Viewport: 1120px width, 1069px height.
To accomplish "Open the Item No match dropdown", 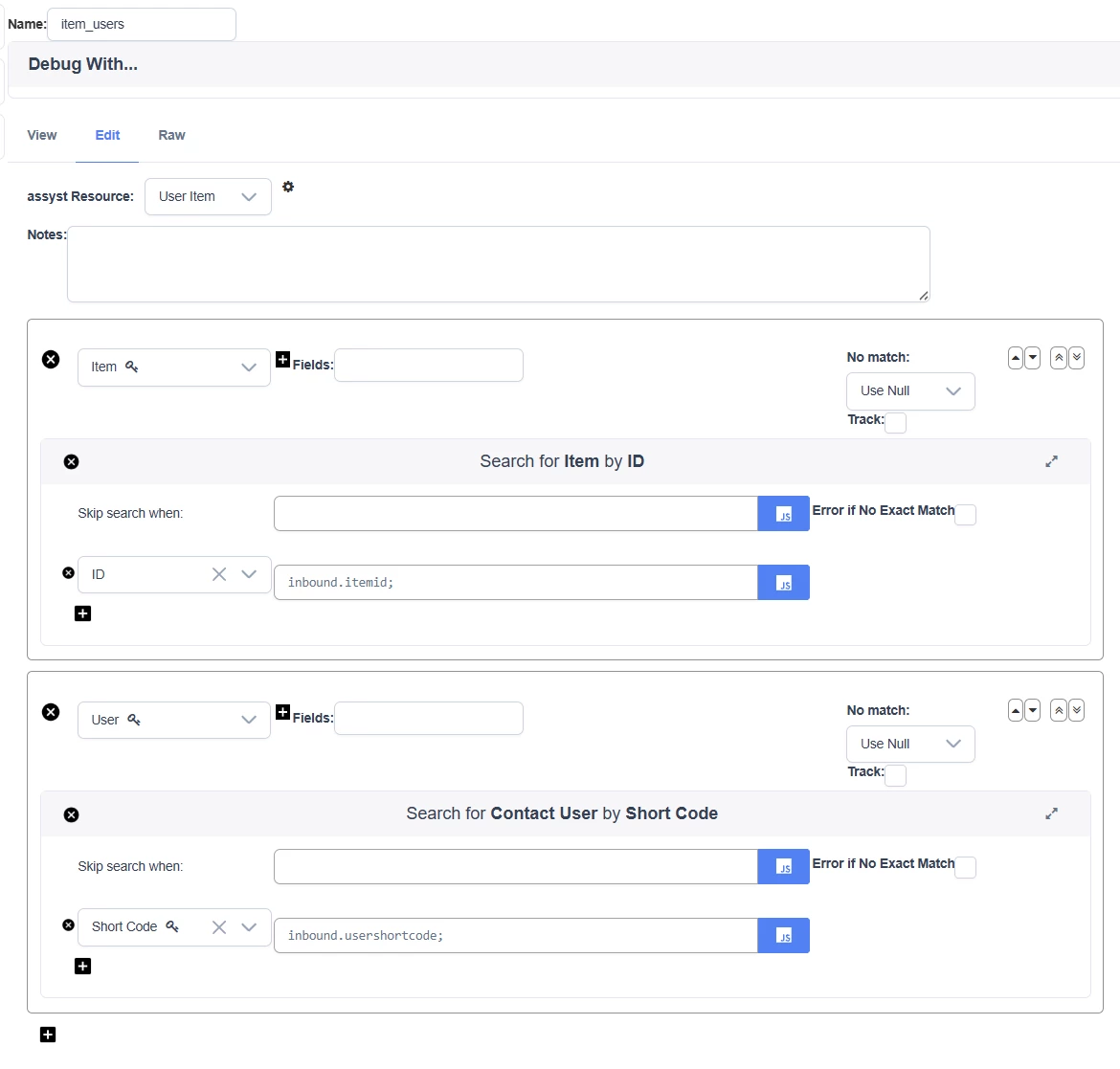I will coord(909,391).
